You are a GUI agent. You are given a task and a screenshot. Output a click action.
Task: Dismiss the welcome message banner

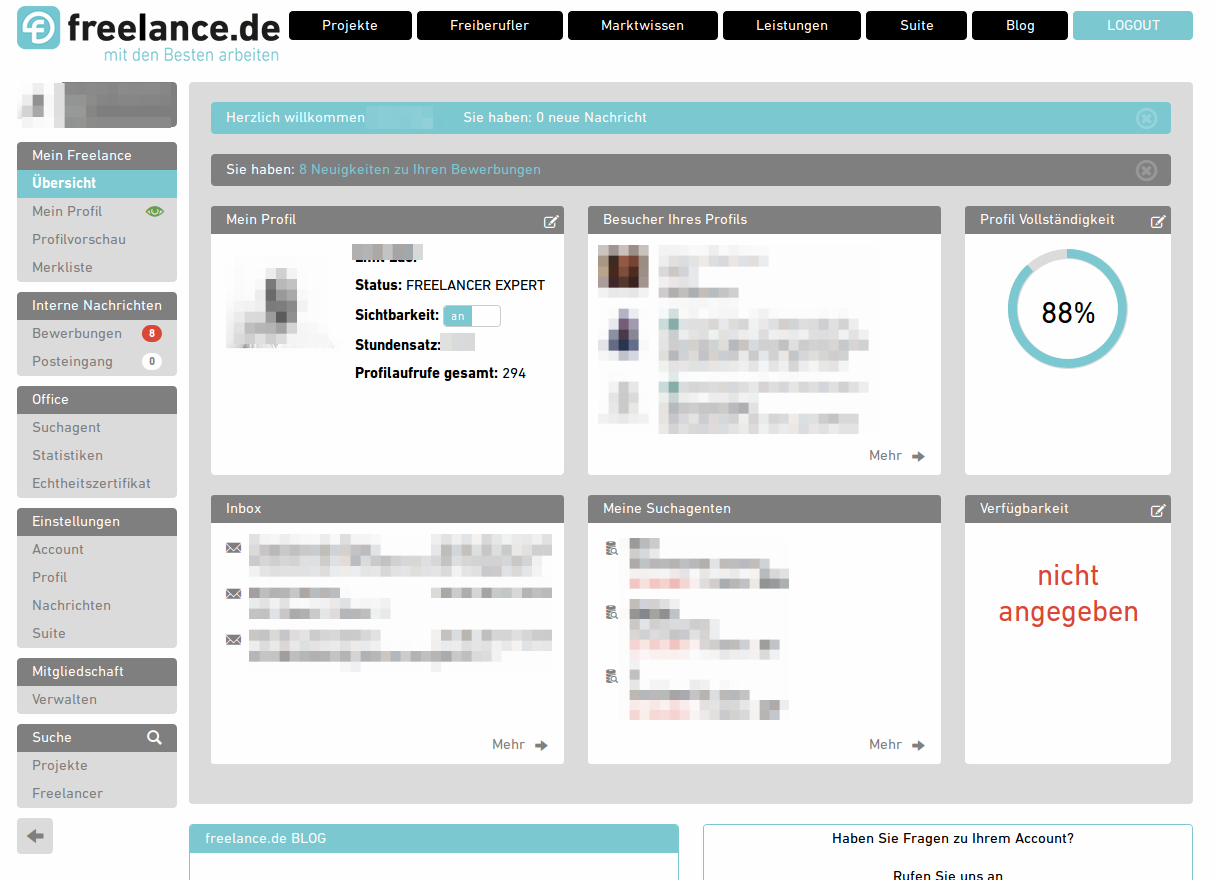tap(1146, 118)
